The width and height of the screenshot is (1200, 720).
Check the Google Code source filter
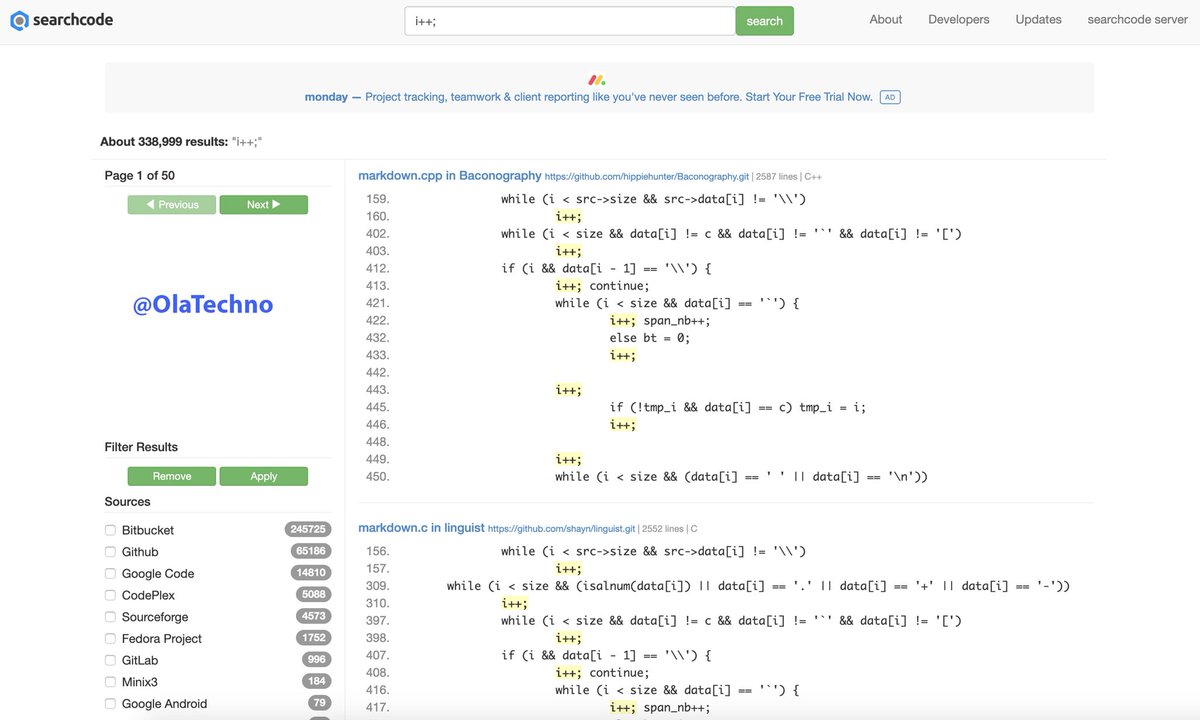pyautogui.click(x=111, y=573)
